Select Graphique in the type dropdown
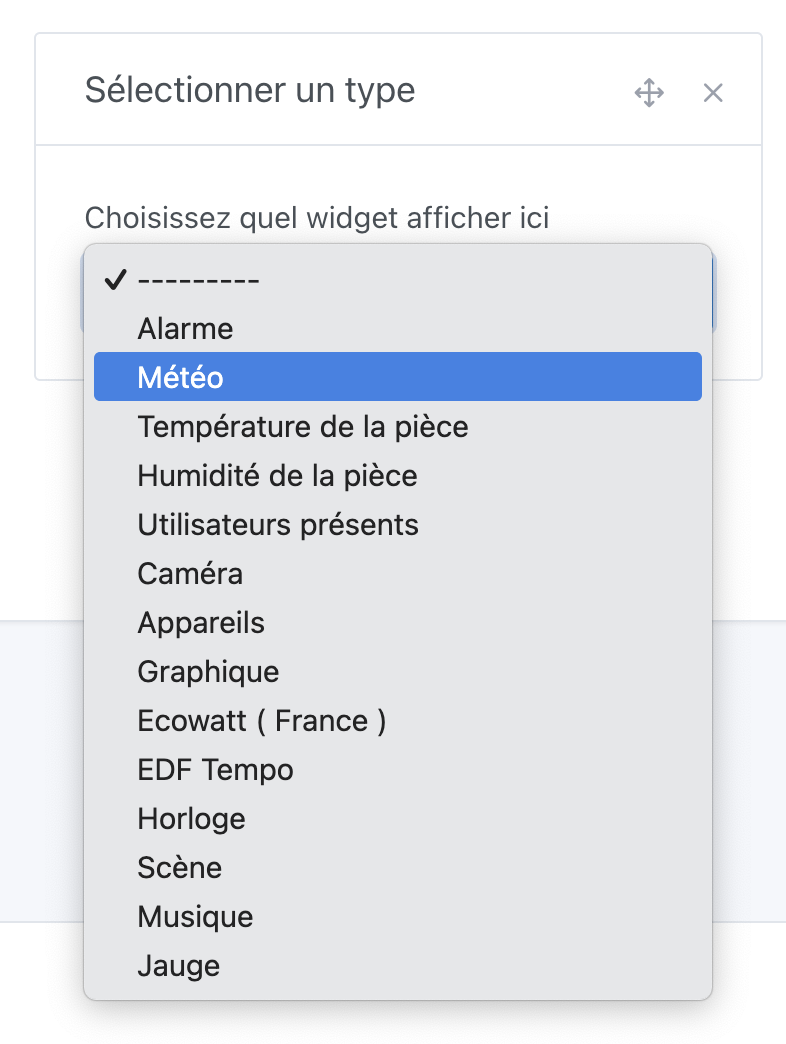Screen dimensions: 786x1044 pyautogui.click(x=208, y=671)
